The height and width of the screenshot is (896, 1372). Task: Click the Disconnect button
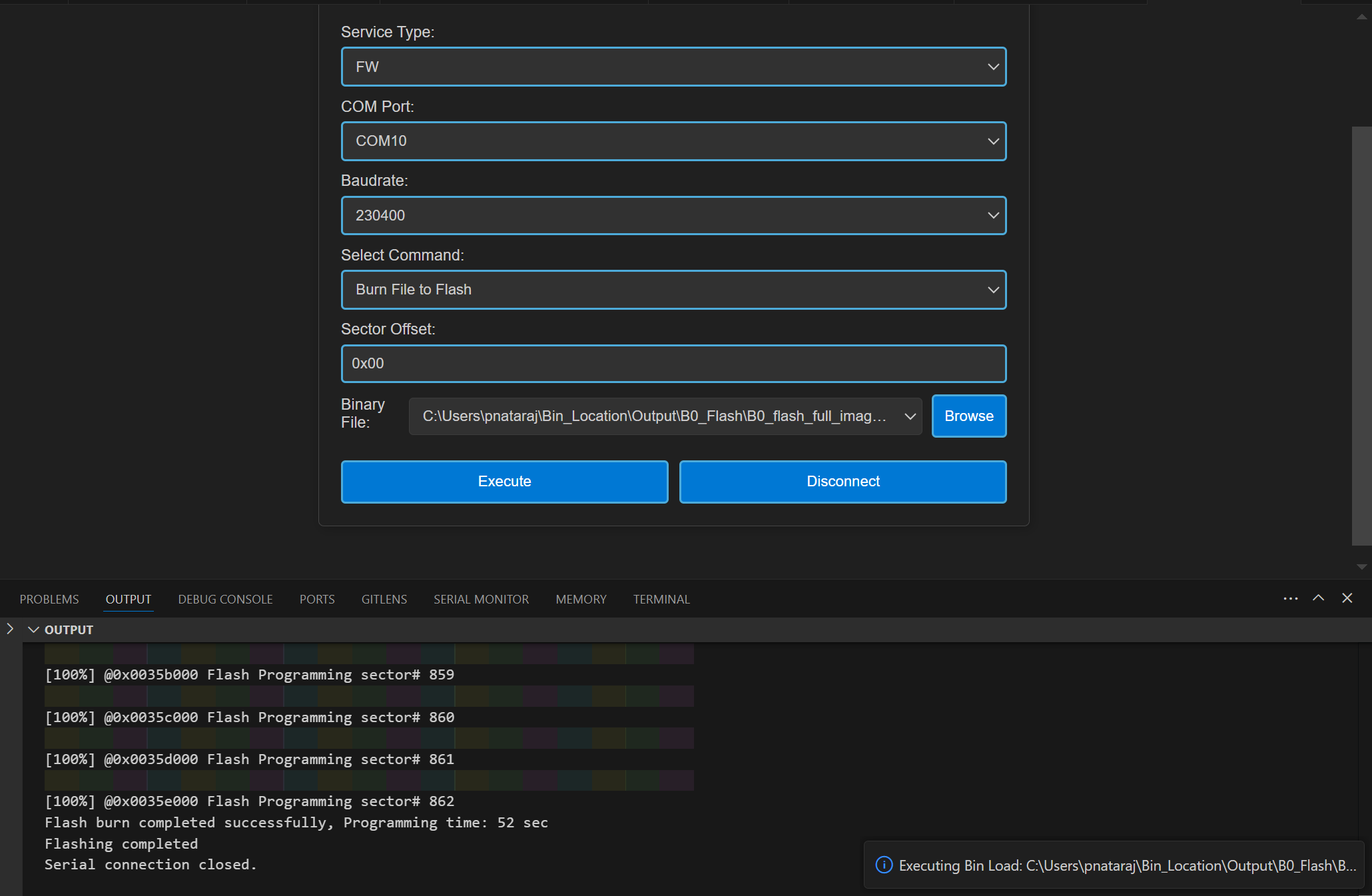[843, 482]
